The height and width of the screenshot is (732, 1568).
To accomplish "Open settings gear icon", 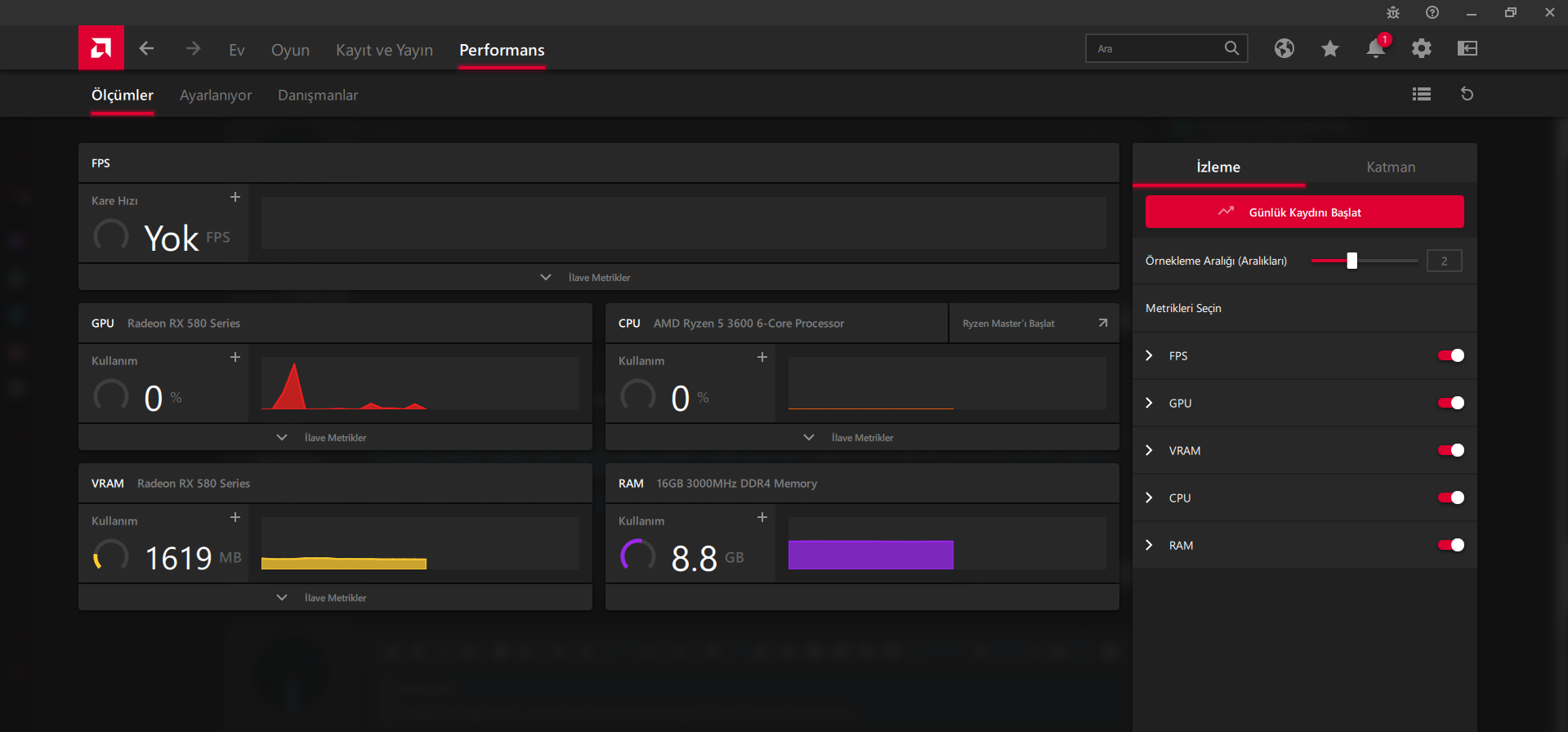I will (x=1422, y=48).
